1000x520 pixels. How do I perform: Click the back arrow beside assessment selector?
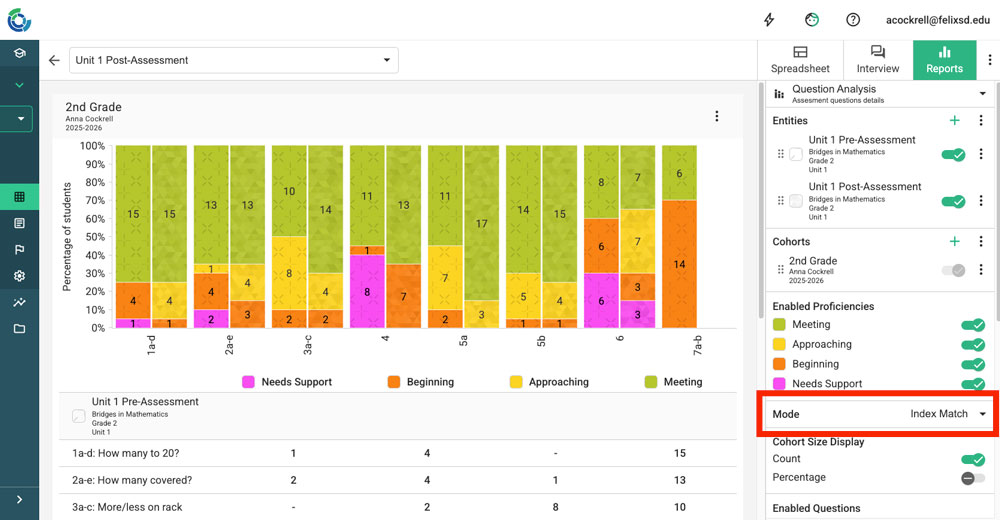54,60
